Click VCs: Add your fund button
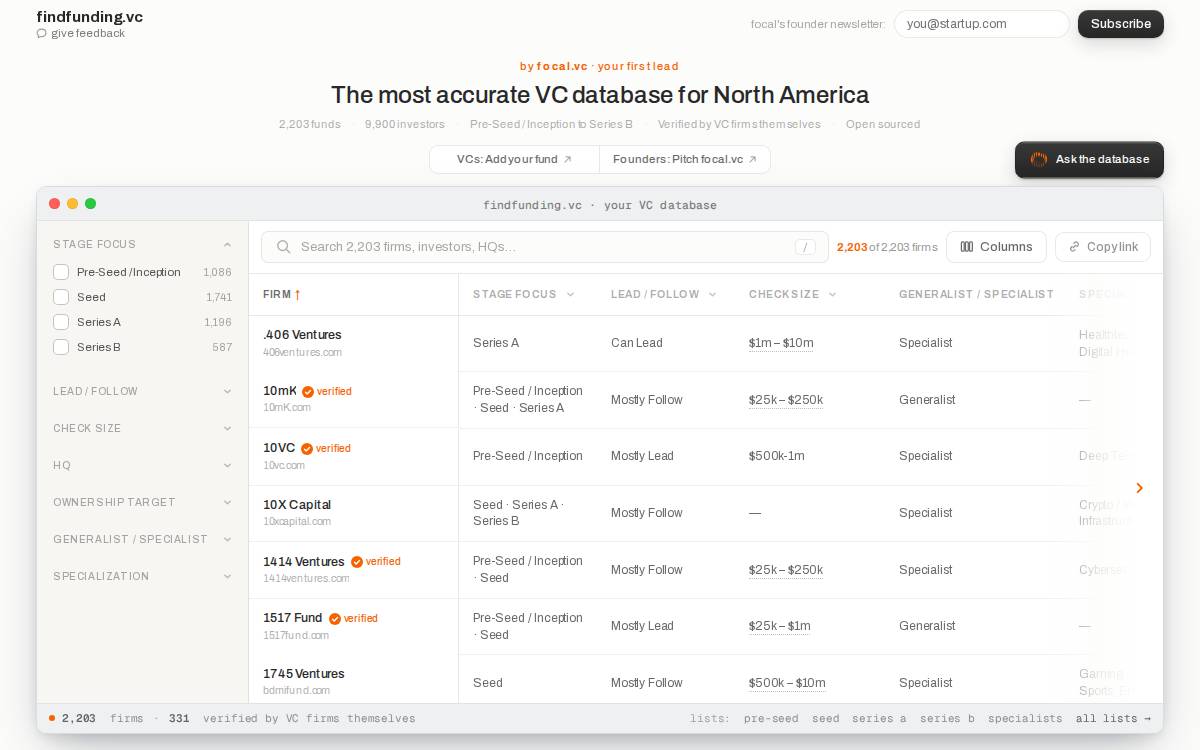The width and height of the screenshot is (1200, 750). [514, 159]
